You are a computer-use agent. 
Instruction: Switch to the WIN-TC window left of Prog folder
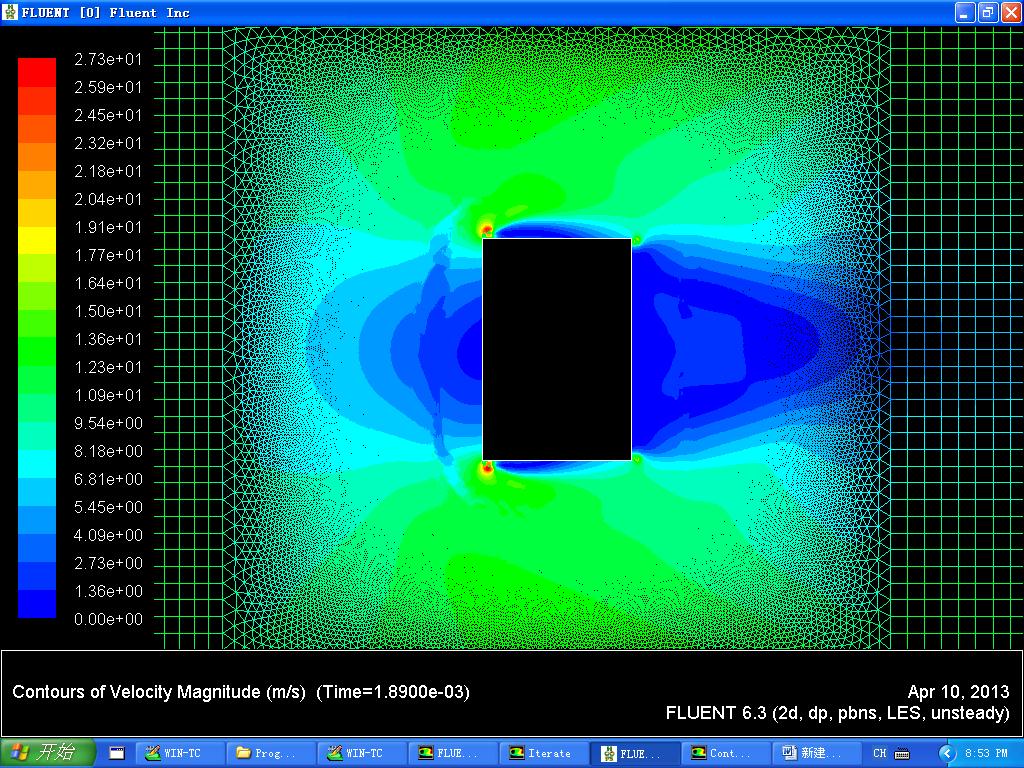point(180,753)
